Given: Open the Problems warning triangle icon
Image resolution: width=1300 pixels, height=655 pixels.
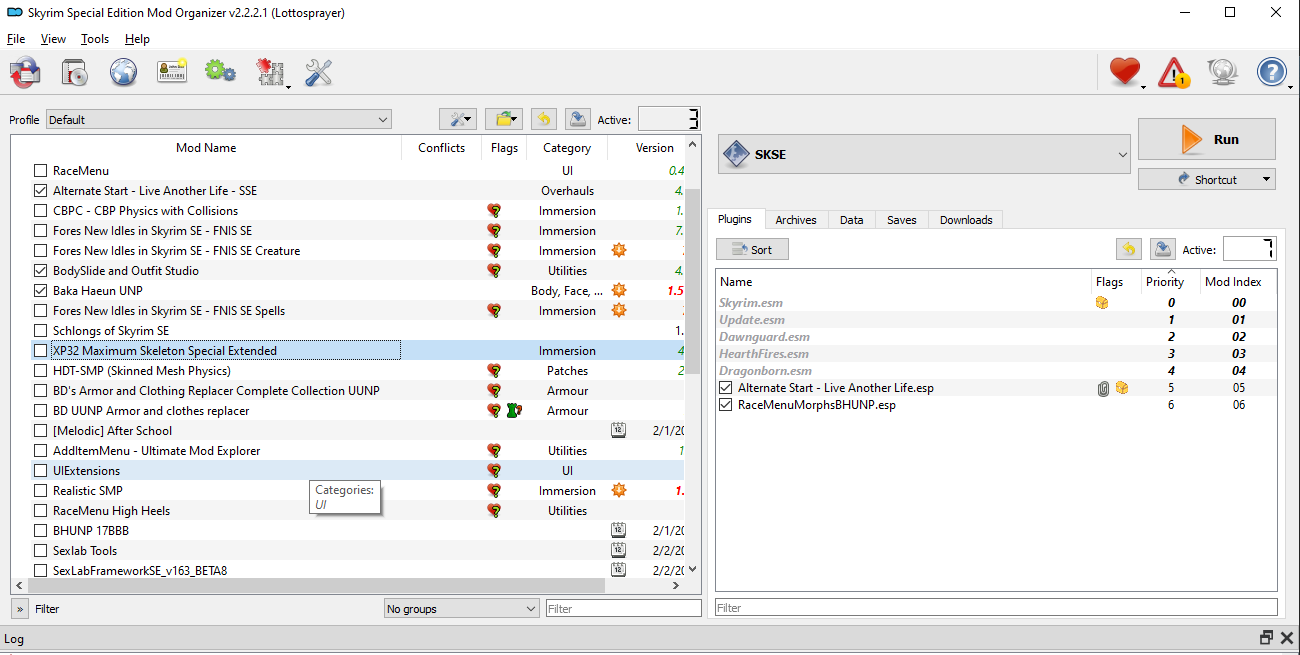Looking at the screenshot, I should point(1174,72).
